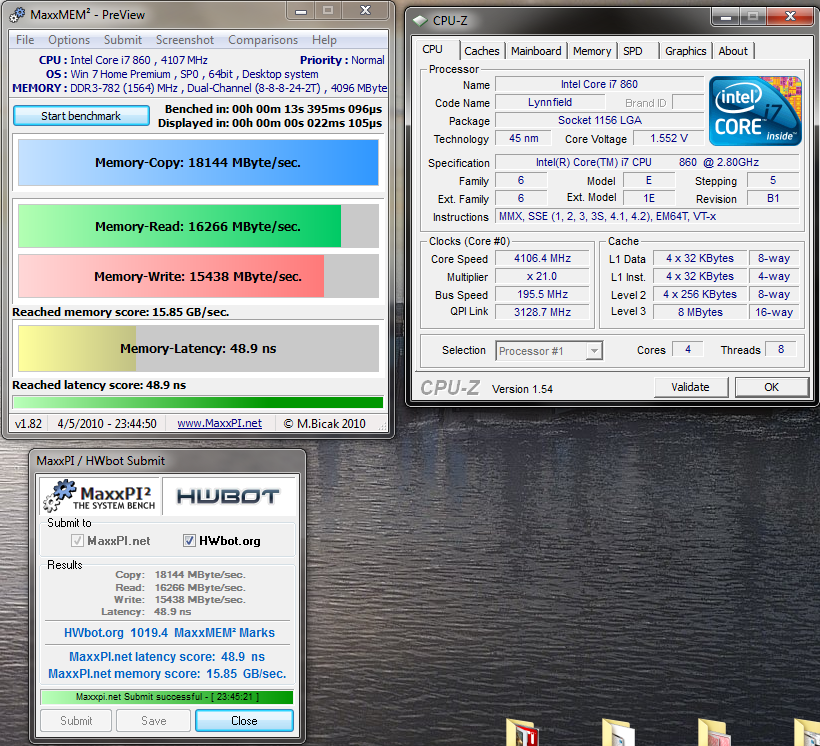This screenshot has height=746, width=820.
Task: Click the Memory-Write result bar
Action: [198, 276]
